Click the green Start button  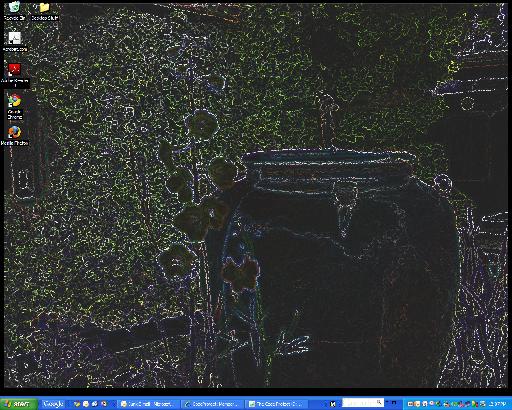tap(18, 404)
